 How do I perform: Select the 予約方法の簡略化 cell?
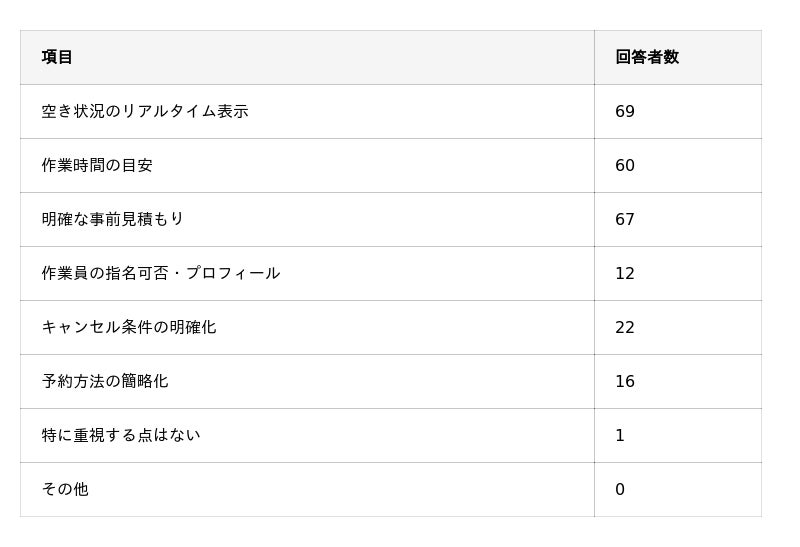tap(105, 381)
